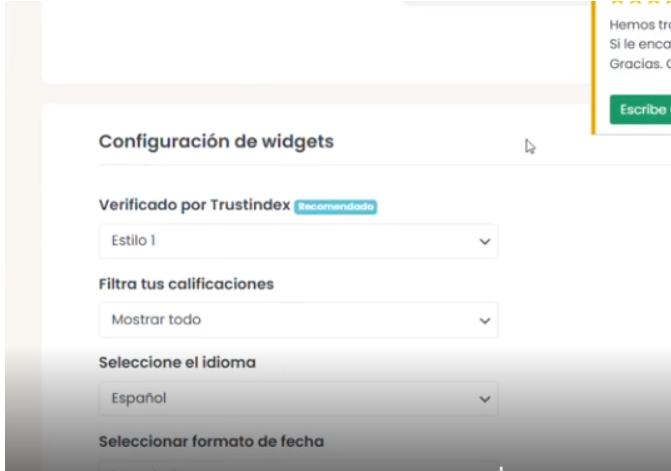The image size is (671, 471).
Task: Click the chevron arrow in the Mostrar todo field
Action: pos(485,321)
